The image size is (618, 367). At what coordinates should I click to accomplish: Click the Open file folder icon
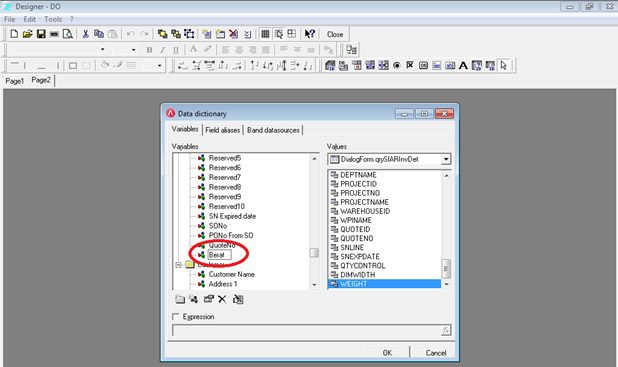point(27,34)
